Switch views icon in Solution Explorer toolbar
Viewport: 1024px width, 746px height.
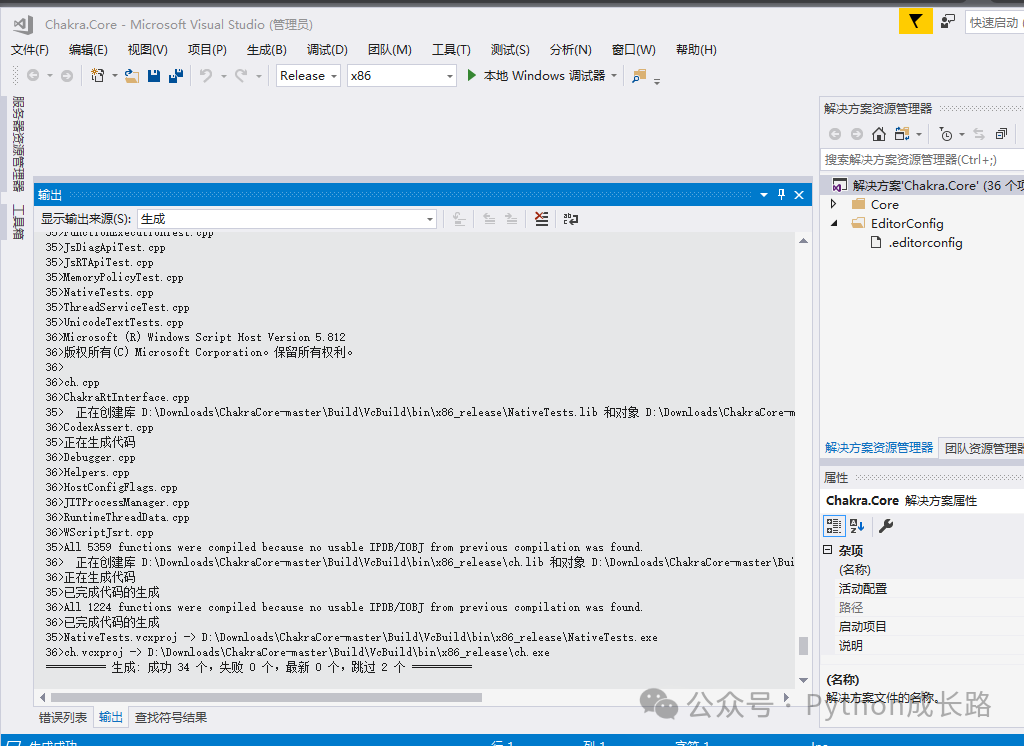[902, 134]
